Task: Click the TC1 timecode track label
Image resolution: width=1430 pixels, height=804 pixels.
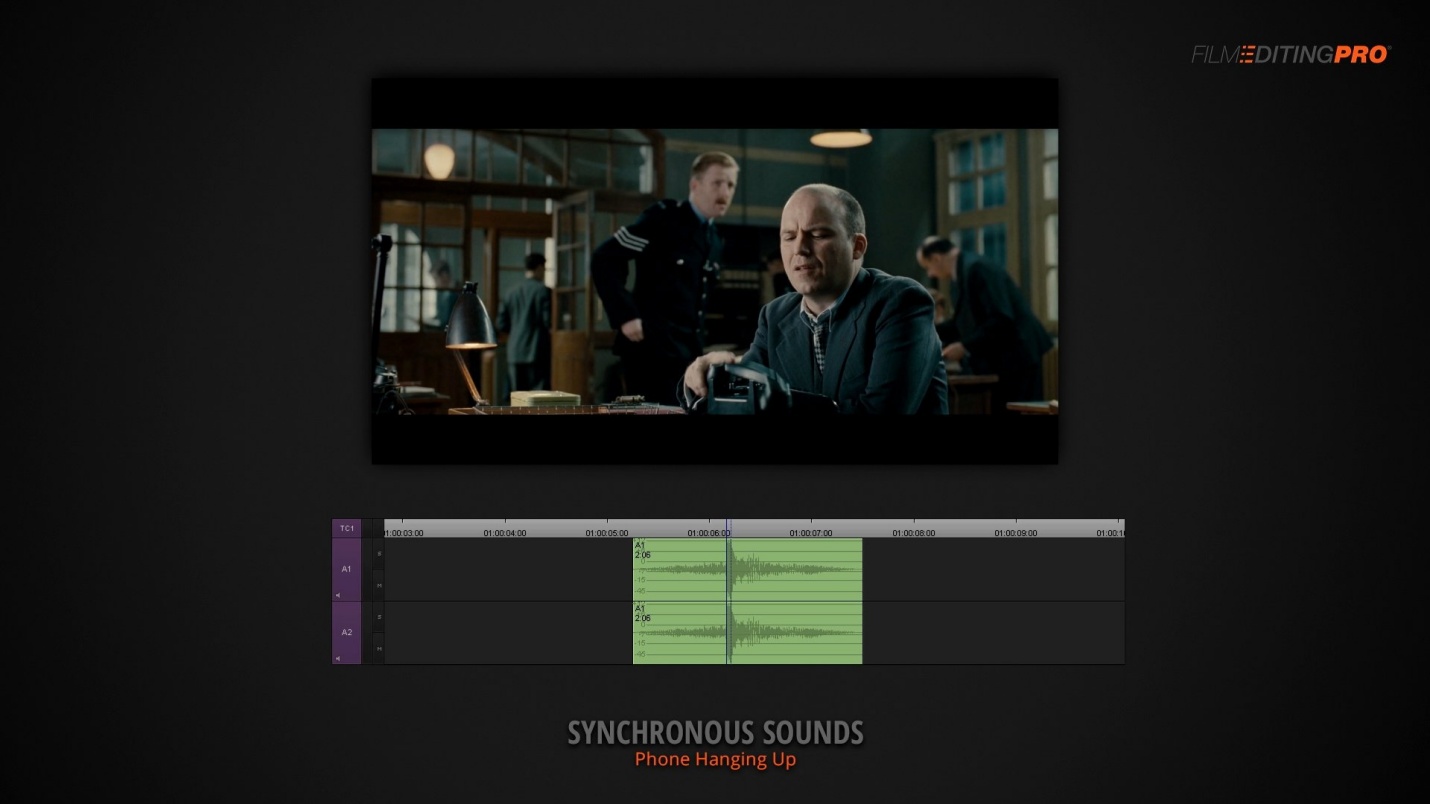Action: click(x=347, y=528)
